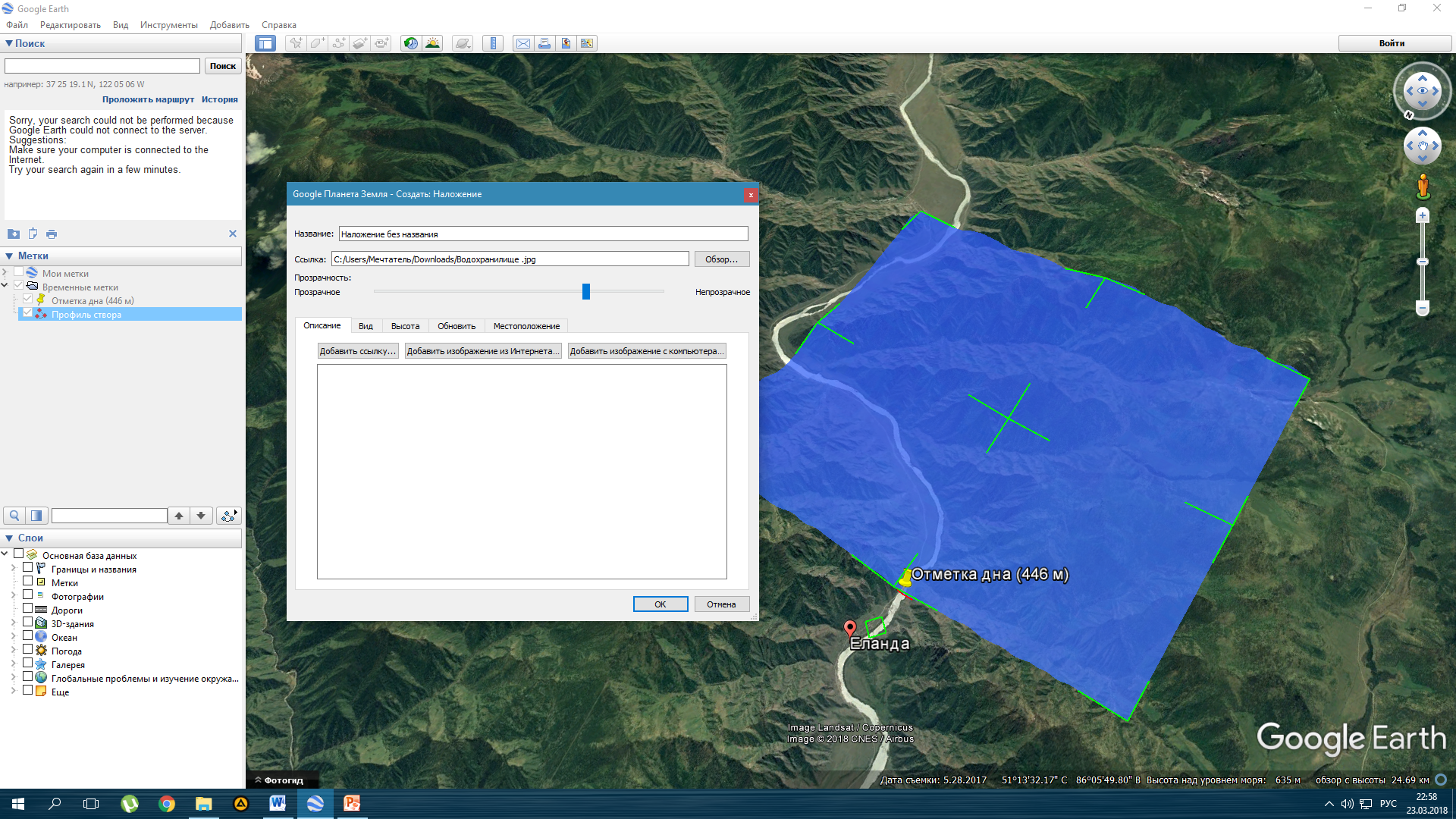Click the Pegman street view icon
The image size is (1456, 819).
1423,186
